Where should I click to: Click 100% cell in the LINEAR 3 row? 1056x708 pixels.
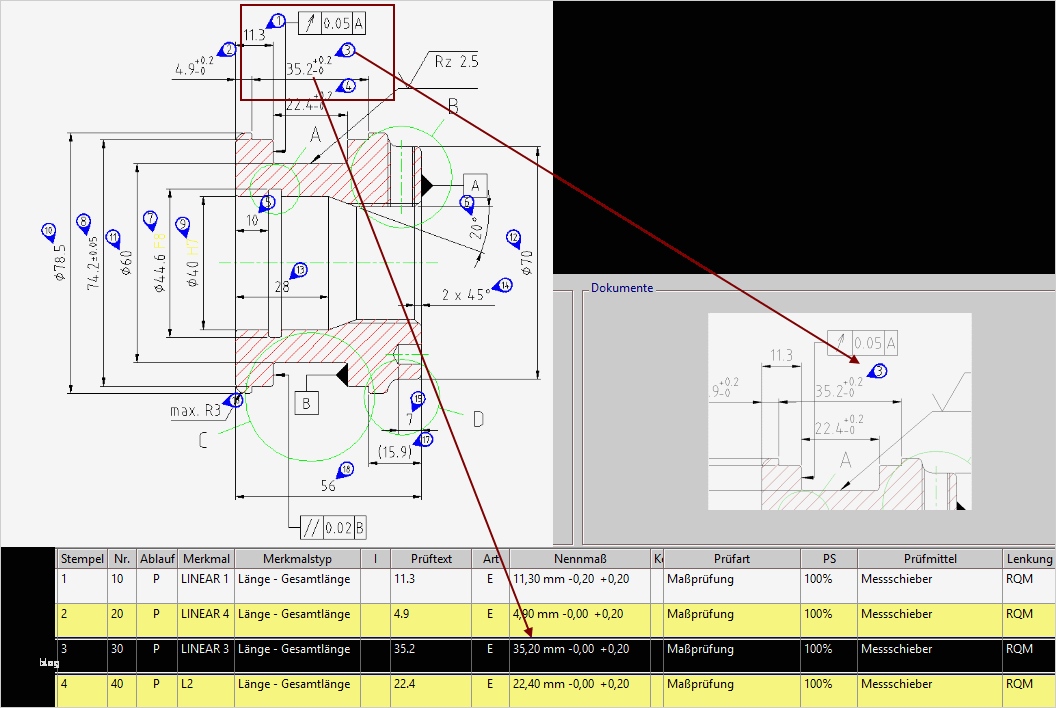pyautogui.click(x=829, y=655)
